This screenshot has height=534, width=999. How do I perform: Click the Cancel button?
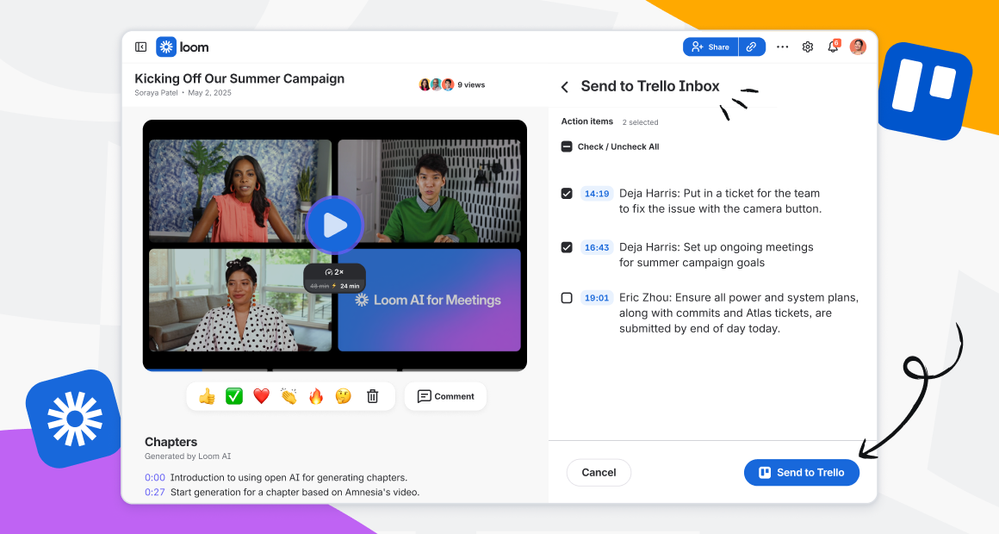point(599,472)
